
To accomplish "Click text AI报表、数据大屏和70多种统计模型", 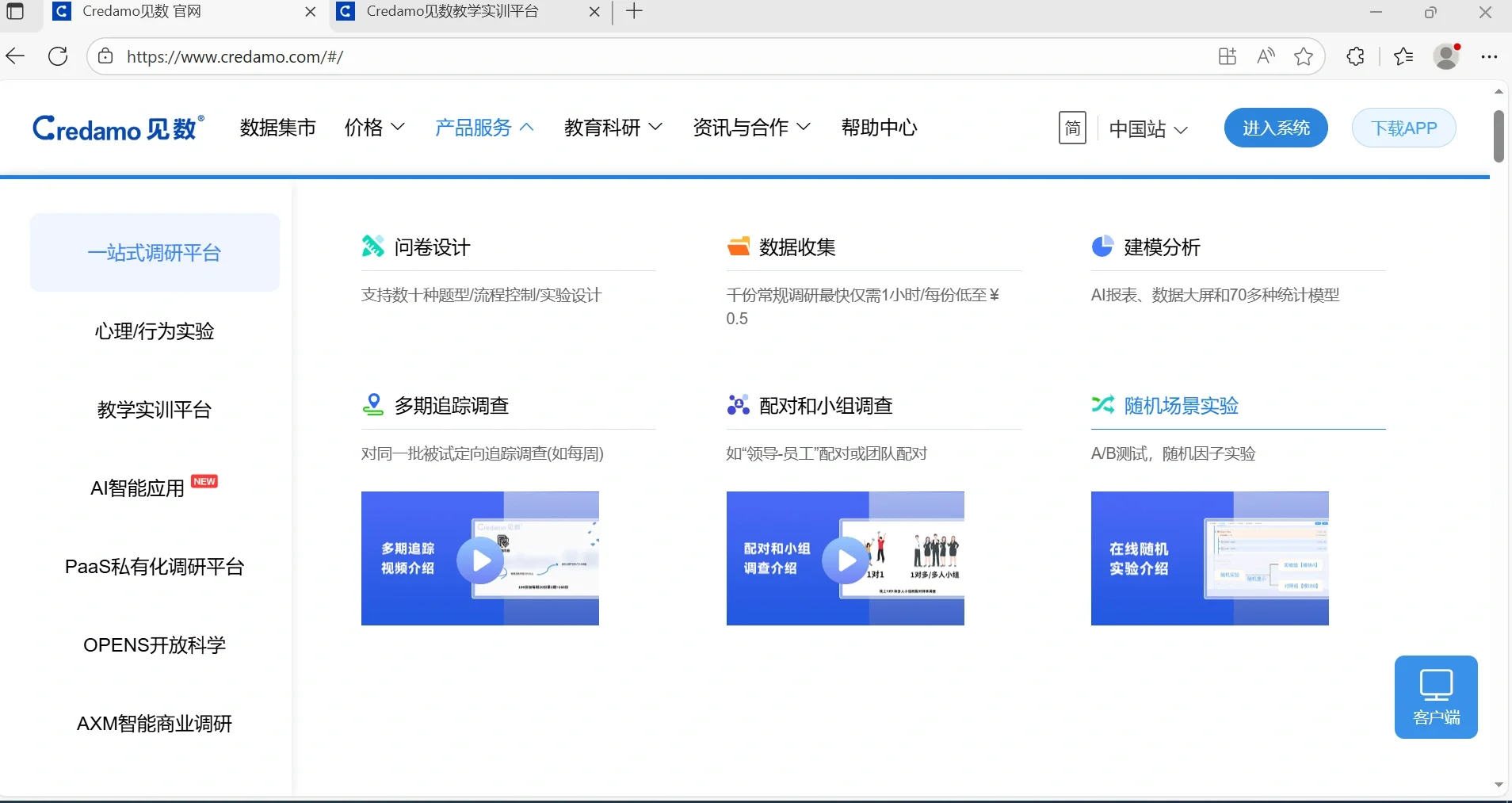I will [x=1215, y=295].
